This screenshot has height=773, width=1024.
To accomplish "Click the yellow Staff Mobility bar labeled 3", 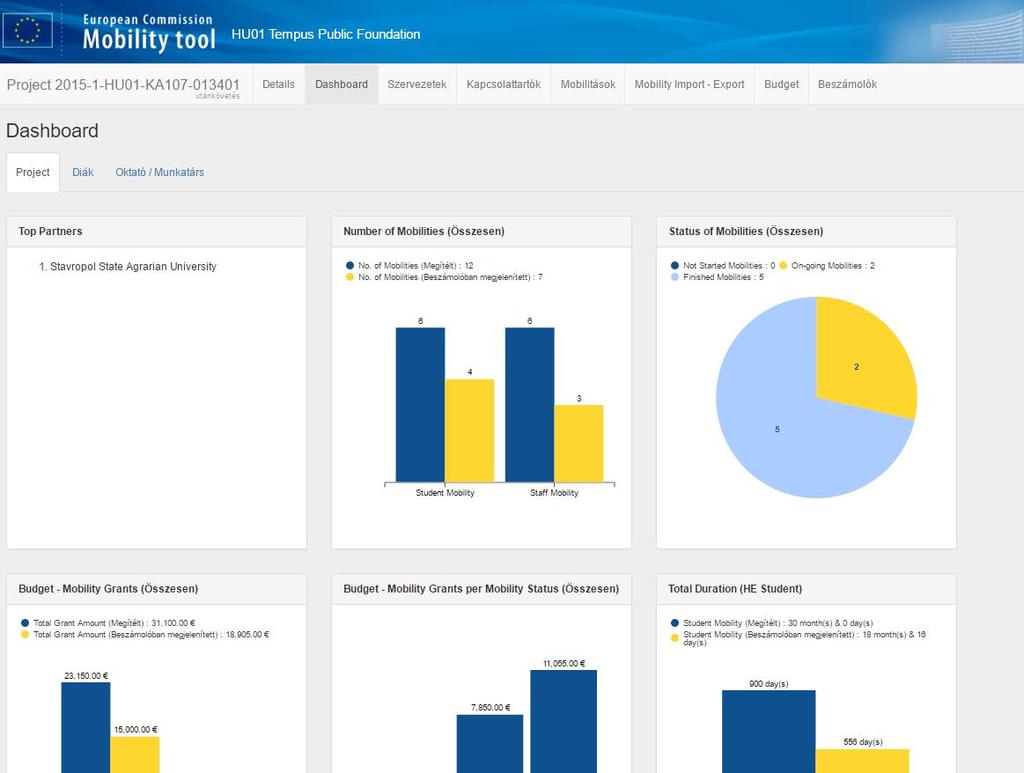I will (x=579, y=444).
